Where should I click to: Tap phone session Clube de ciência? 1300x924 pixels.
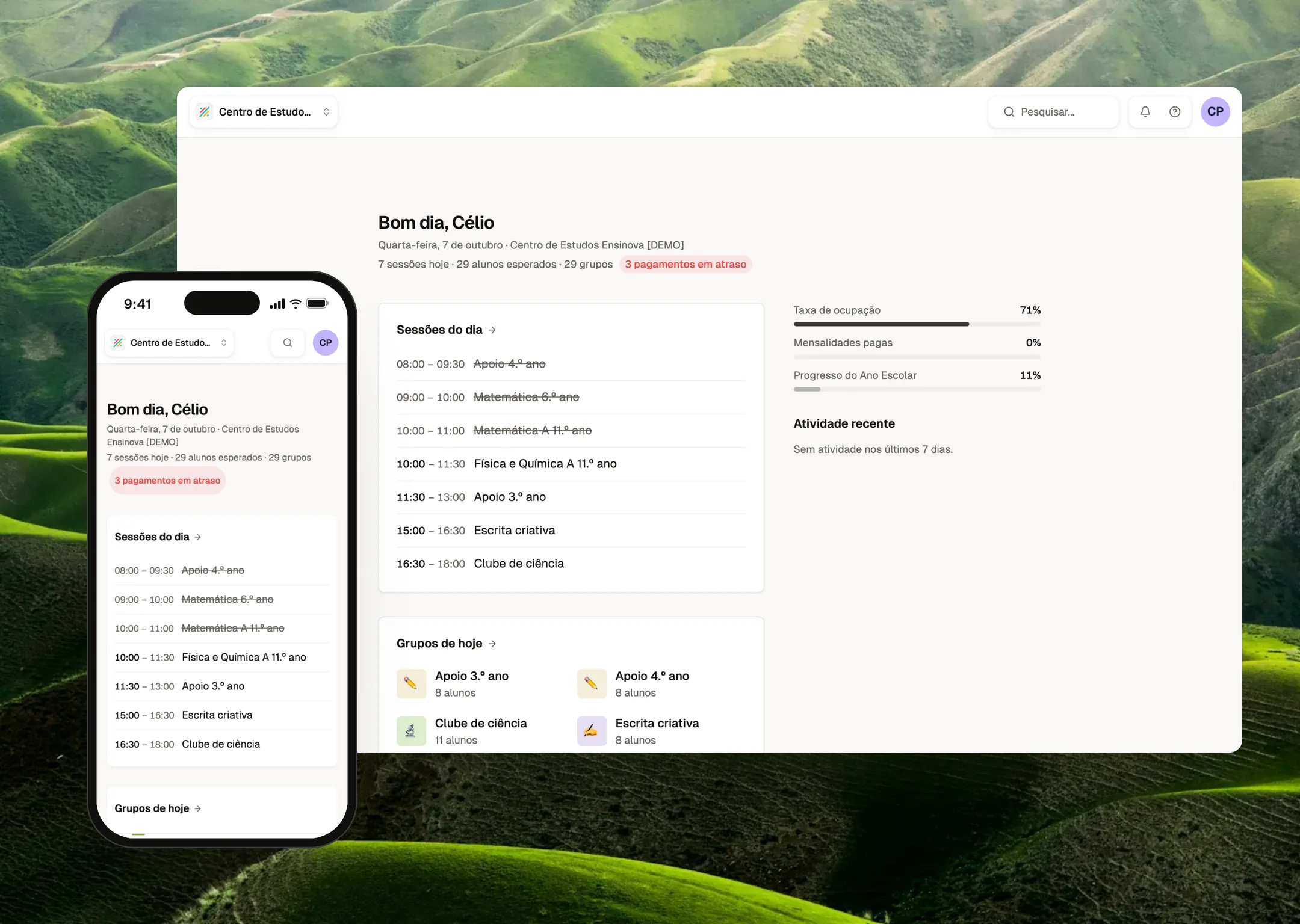[222, 744]
